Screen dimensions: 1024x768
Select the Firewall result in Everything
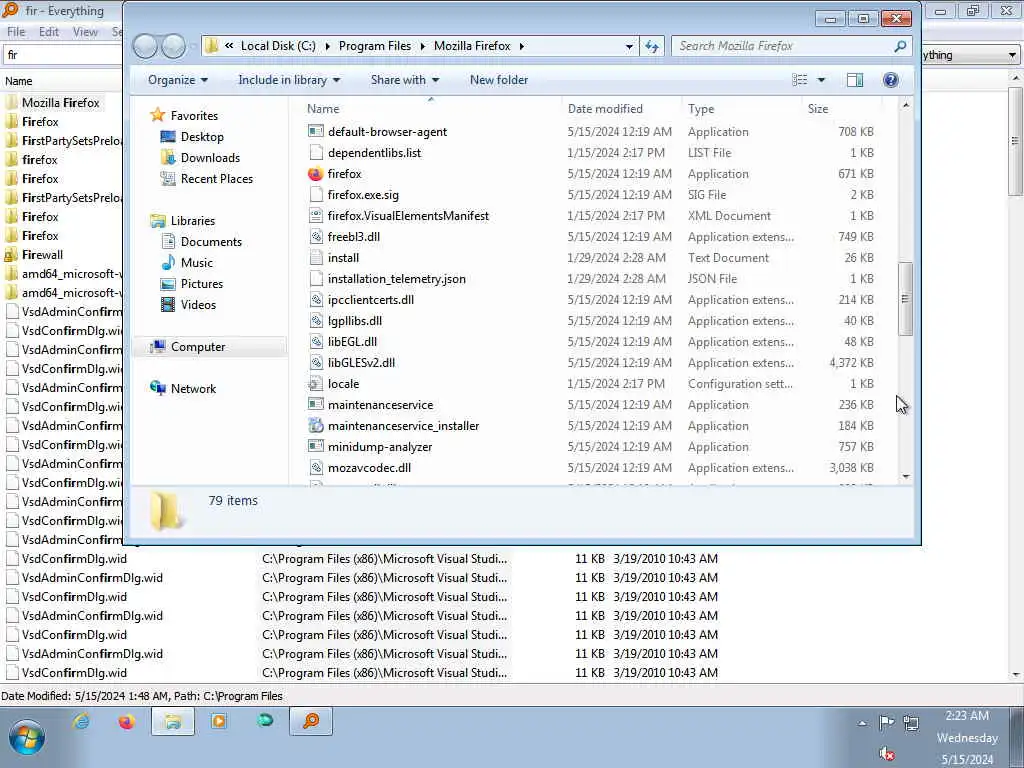pos(42,255)
